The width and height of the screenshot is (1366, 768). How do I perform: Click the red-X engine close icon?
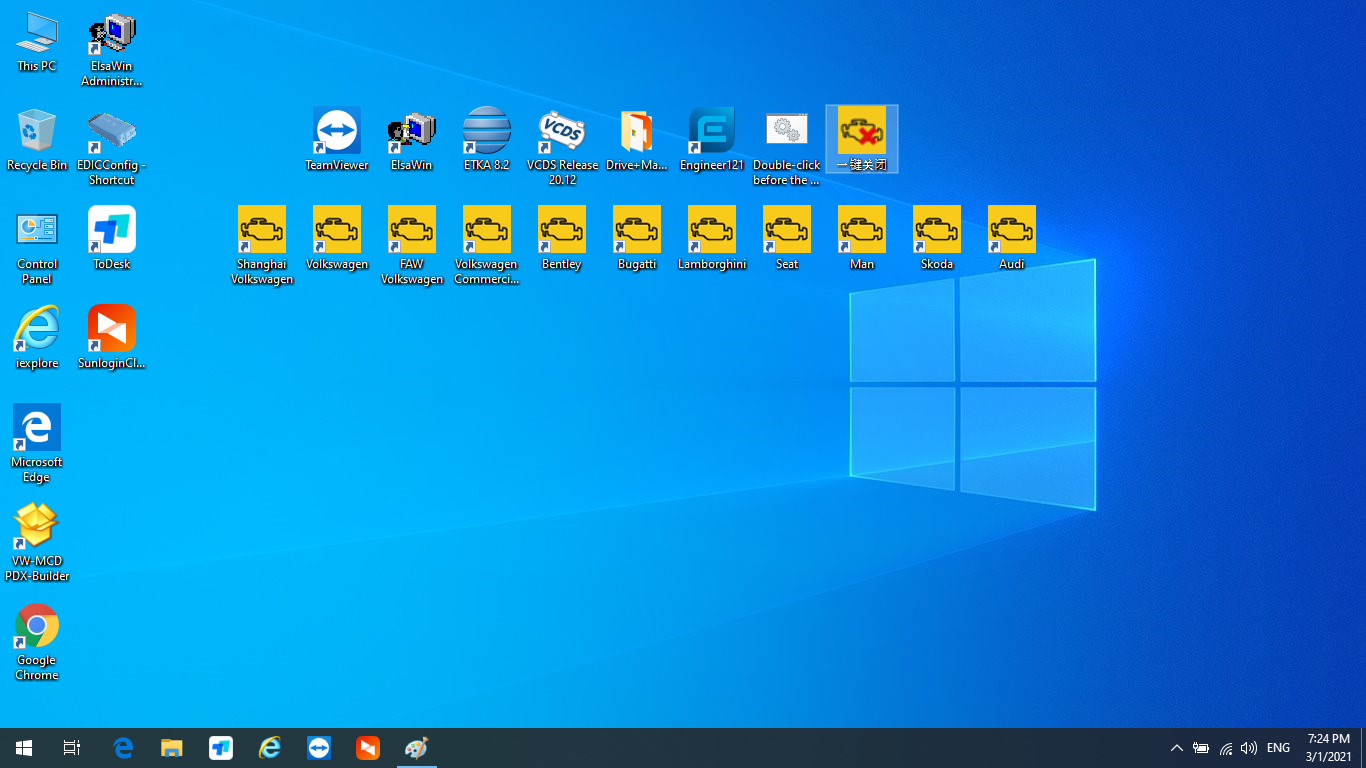tap(862, 131)
